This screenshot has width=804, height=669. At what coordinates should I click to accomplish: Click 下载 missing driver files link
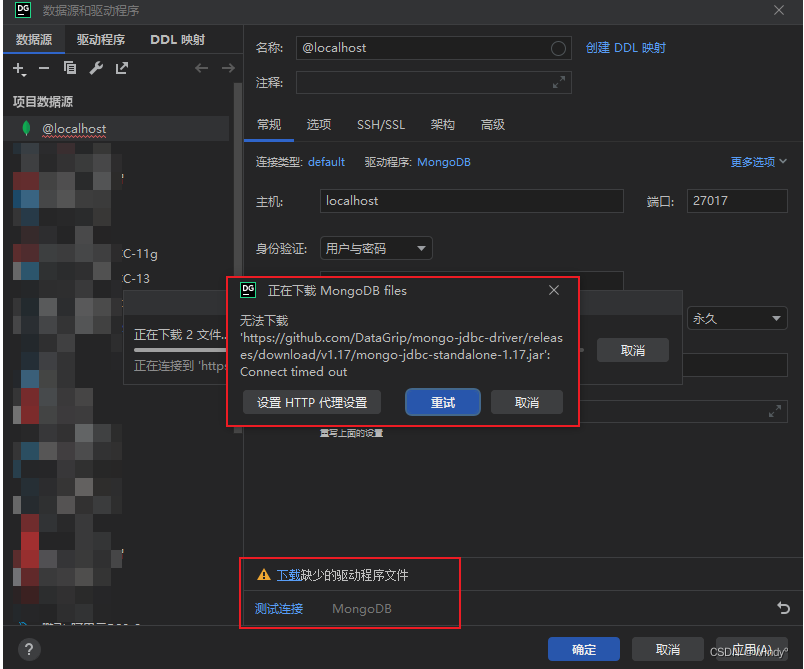[289, 575]
